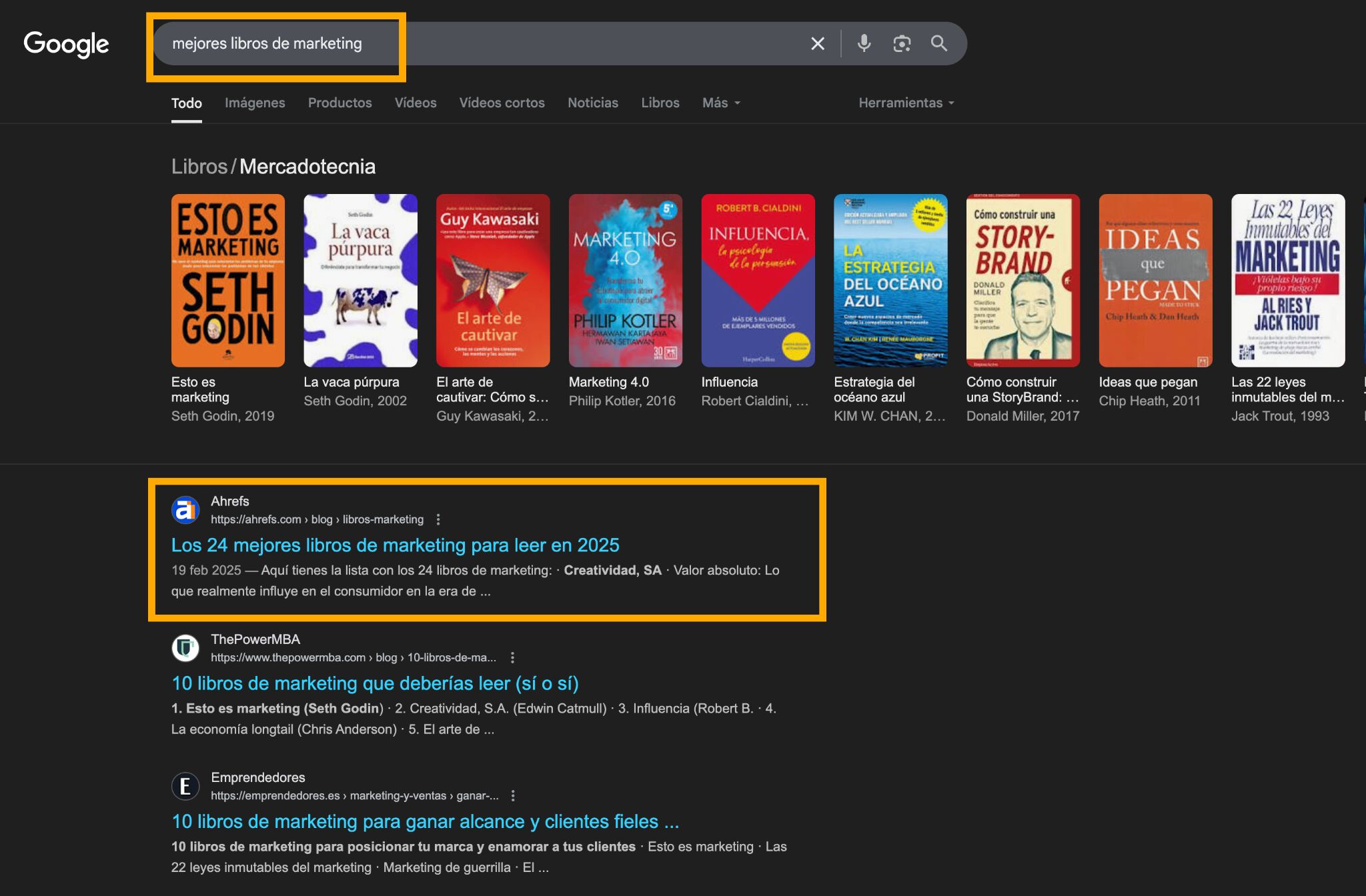The image size is (1366, 896).
Task: Open Google Lens image search
Action: (x=902, y=43)
